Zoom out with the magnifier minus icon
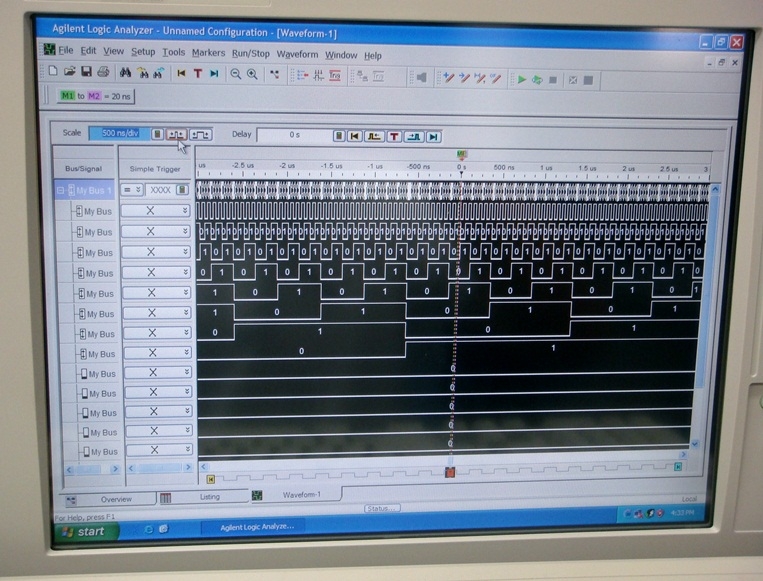 (x=236, y=74)
